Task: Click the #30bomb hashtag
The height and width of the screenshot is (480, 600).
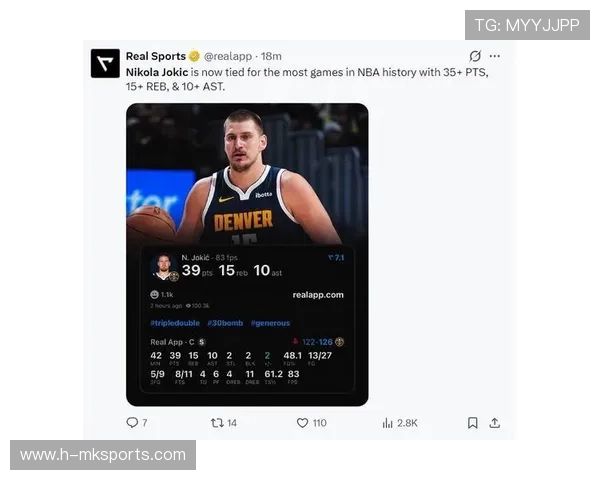Action: (x=225, y=323)
